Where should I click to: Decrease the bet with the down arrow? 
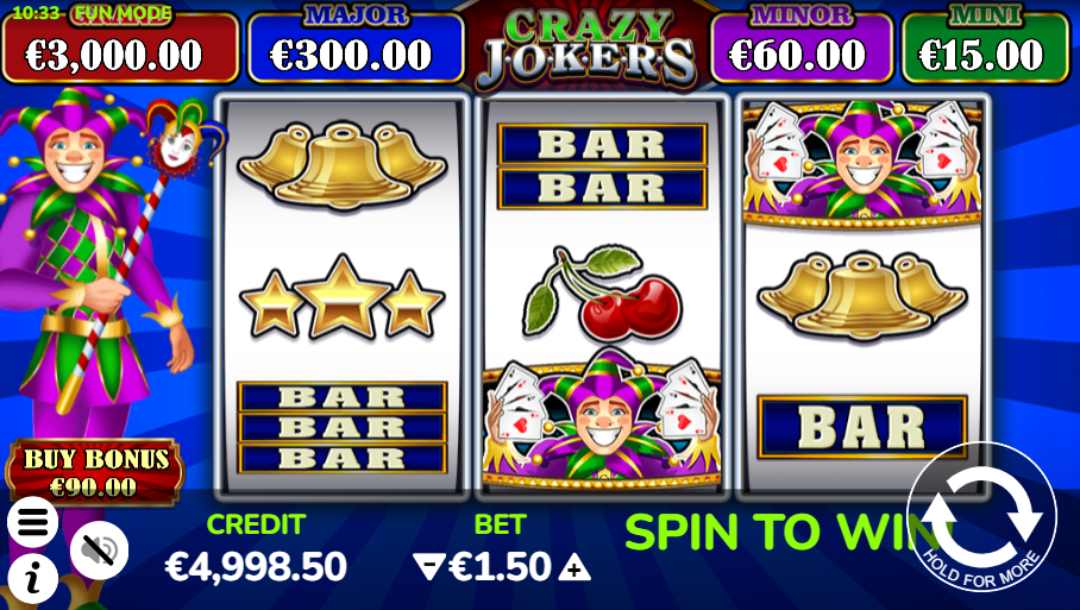(430, 567)
